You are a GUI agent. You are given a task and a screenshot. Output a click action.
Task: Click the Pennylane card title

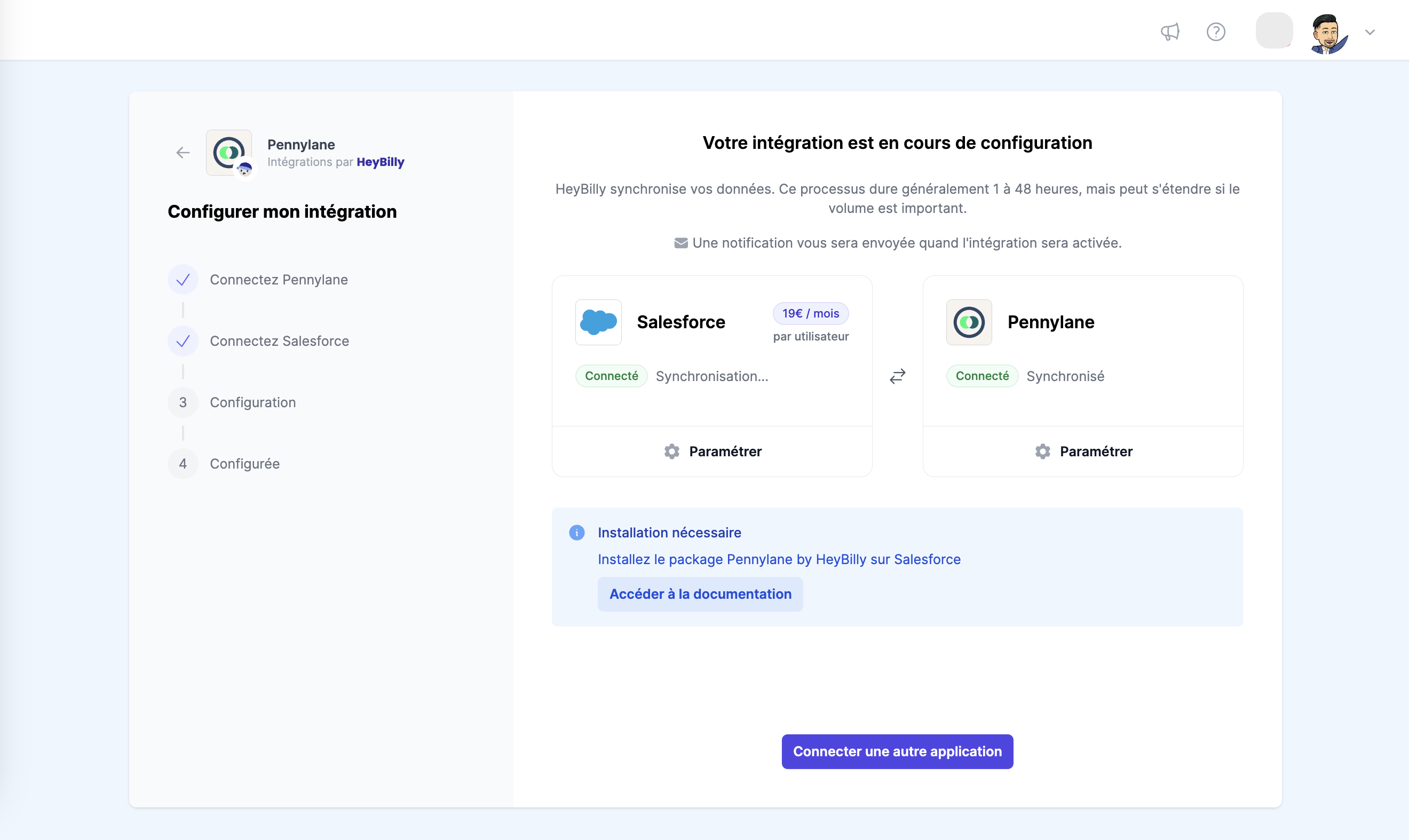pyautogui.click(x=1051, y=322)
